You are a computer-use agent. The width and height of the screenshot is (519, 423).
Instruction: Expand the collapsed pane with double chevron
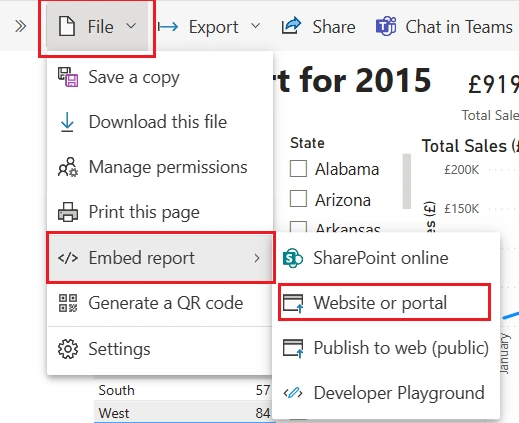click(20, 26)
